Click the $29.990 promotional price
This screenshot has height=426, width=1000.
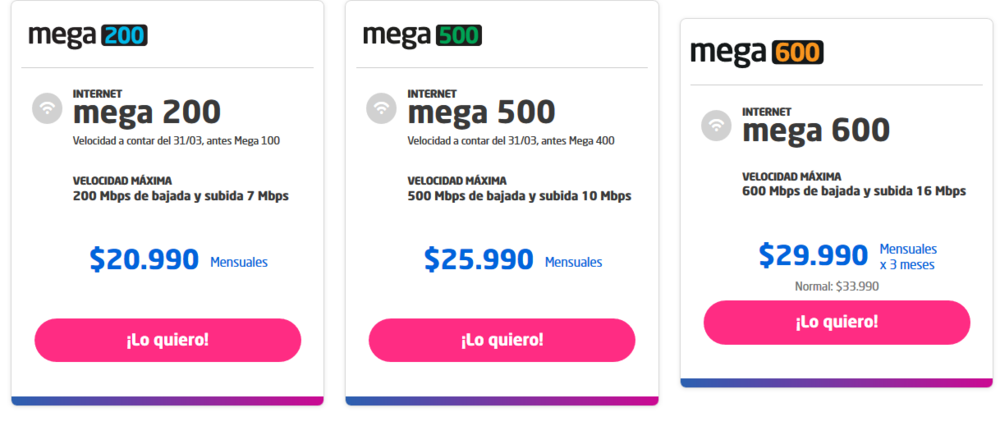[813, 255]
